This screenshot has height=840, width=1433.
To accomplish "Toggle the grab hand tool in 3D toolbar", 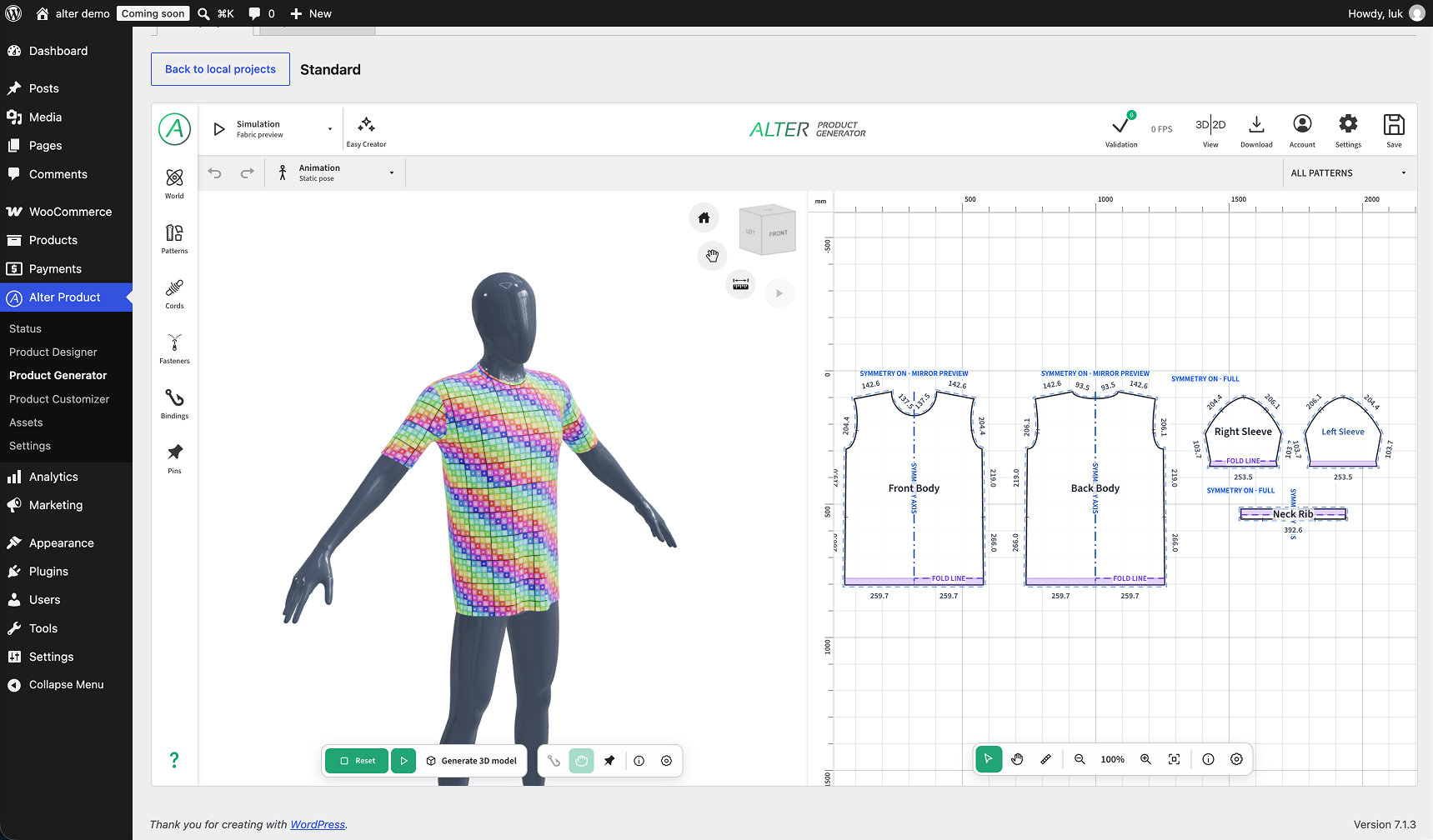I will [x=582, y=761].
